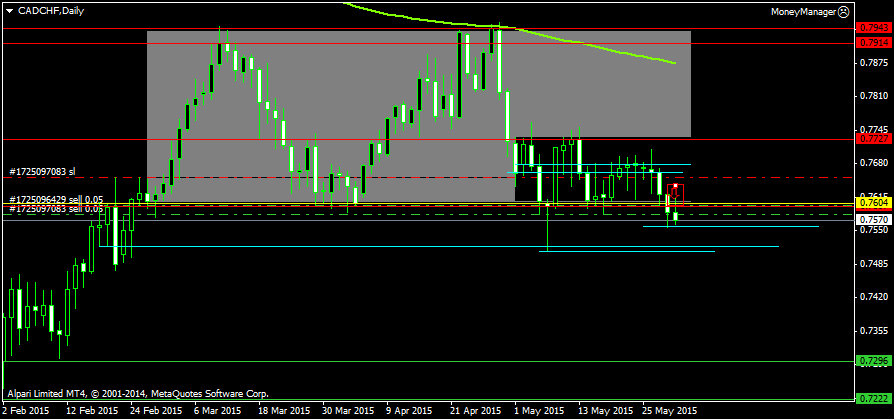Viewport: 894px width, 419px height.
Task: Click the '1 May 2015' date on time axis
Action: pyautogui.click(x=538, y=410)
